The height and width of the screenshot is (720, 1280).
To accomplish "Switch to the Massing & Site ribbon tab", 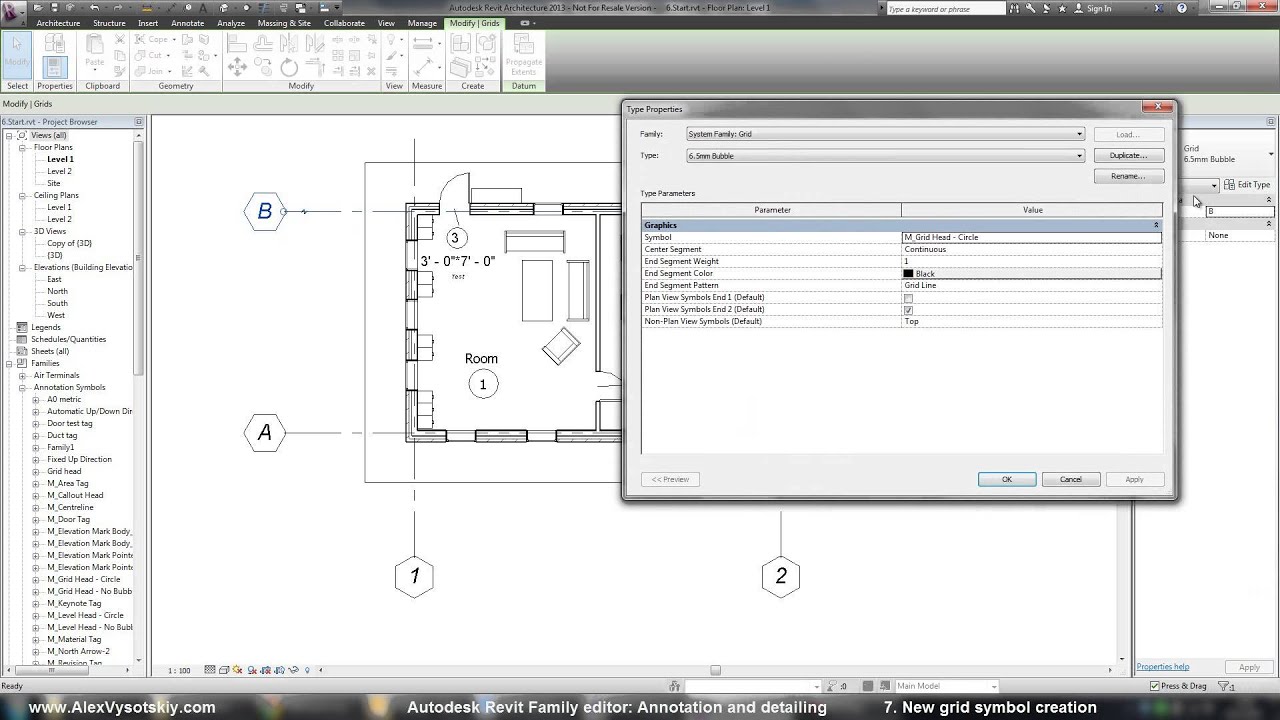I will point(284,23).
